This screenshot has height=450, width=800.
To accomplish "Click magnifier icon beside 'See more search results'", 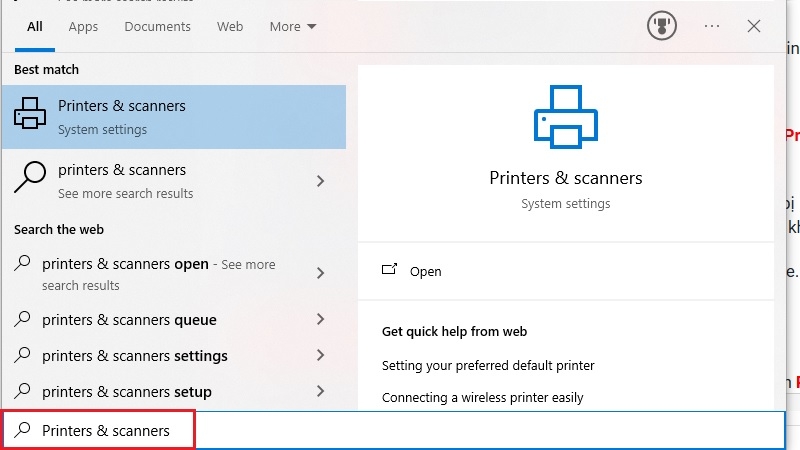I will pyautogui.click(x=30, y=177).
